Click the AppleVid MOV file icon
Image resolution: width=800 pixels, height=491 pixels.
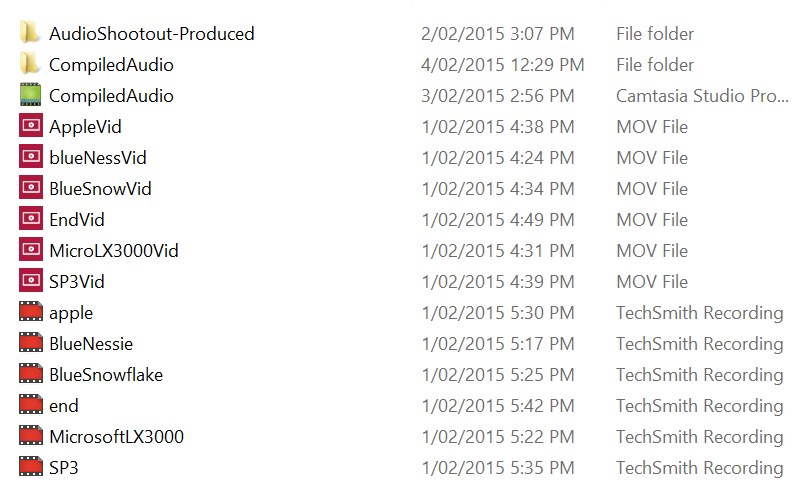pos(30,127)
